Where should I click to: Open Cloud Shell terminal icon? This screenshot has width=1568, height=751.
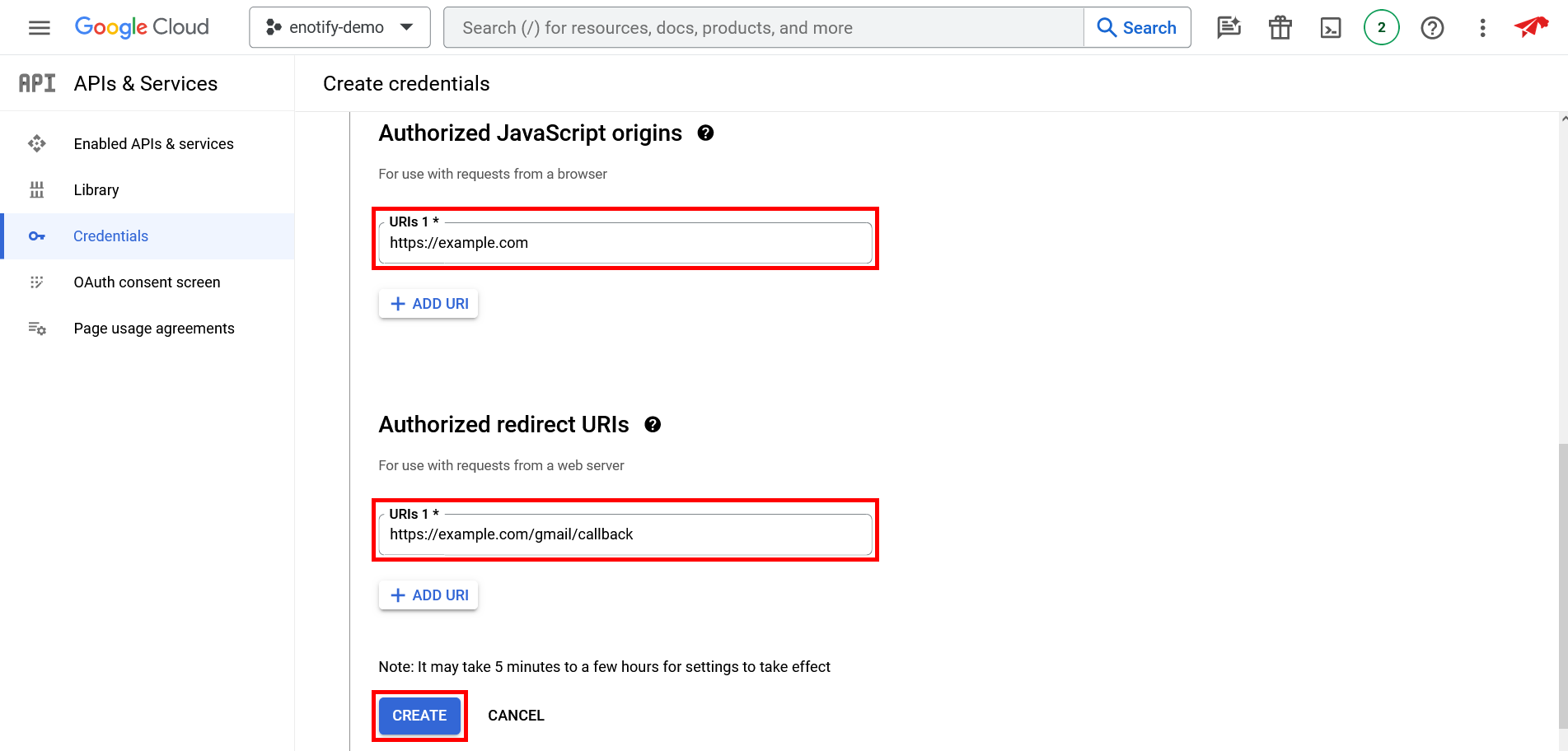click(1331, 28)
